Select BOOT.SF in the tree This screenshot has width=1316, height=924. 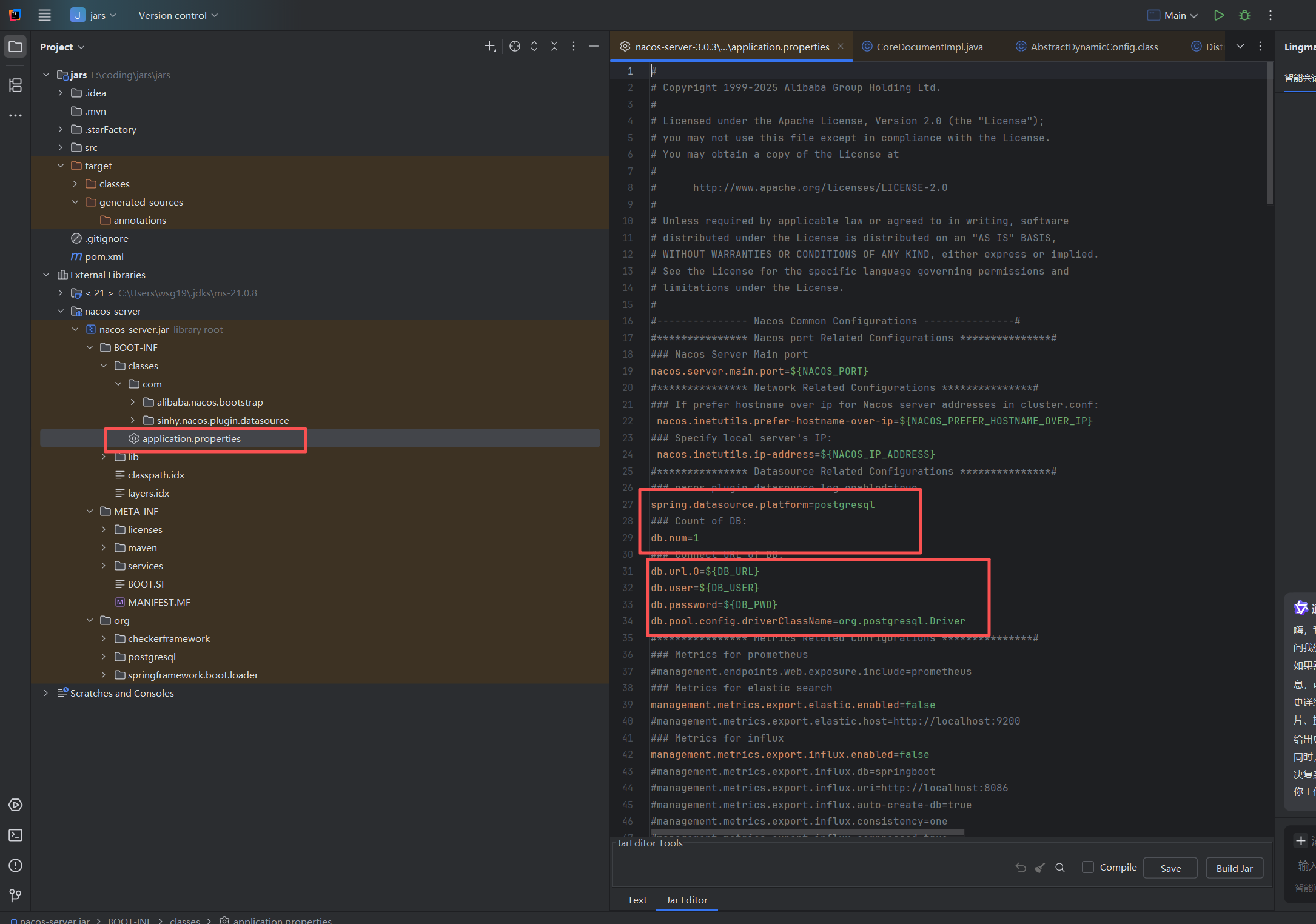[147, 584]
